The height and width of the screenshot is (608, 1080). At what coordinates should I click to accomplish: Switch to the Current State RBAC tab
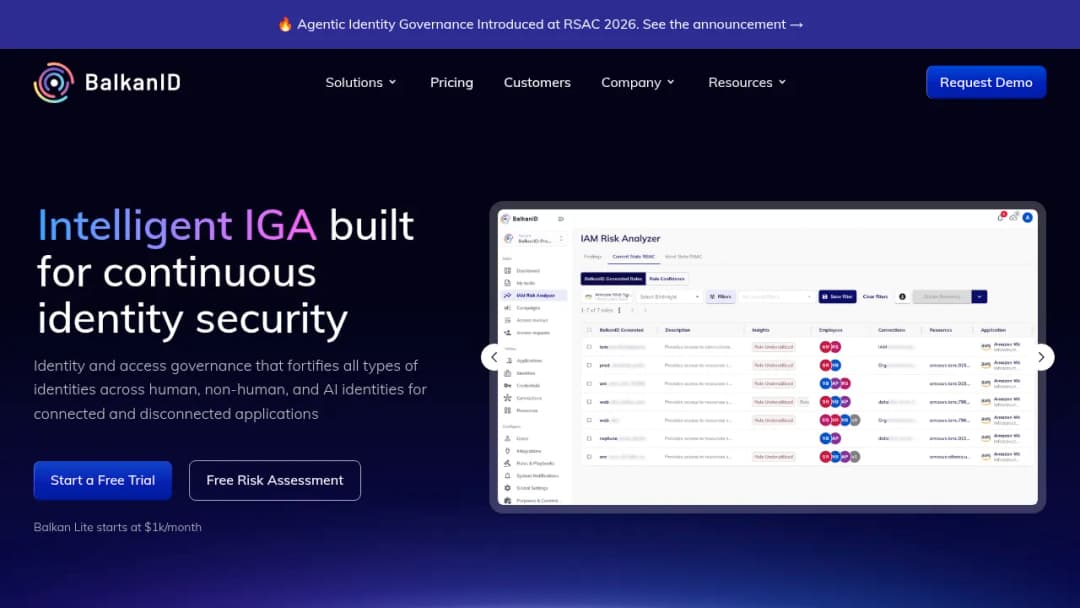[x=633, y=257]
